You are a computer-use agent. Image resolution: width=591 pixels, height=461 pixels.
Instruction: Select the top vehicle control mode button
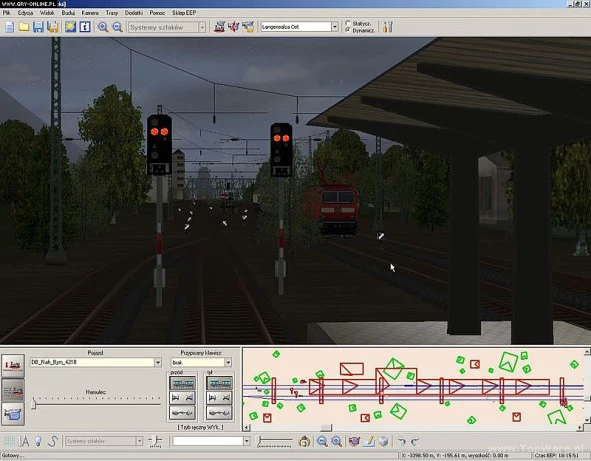(x=13, y=365)
